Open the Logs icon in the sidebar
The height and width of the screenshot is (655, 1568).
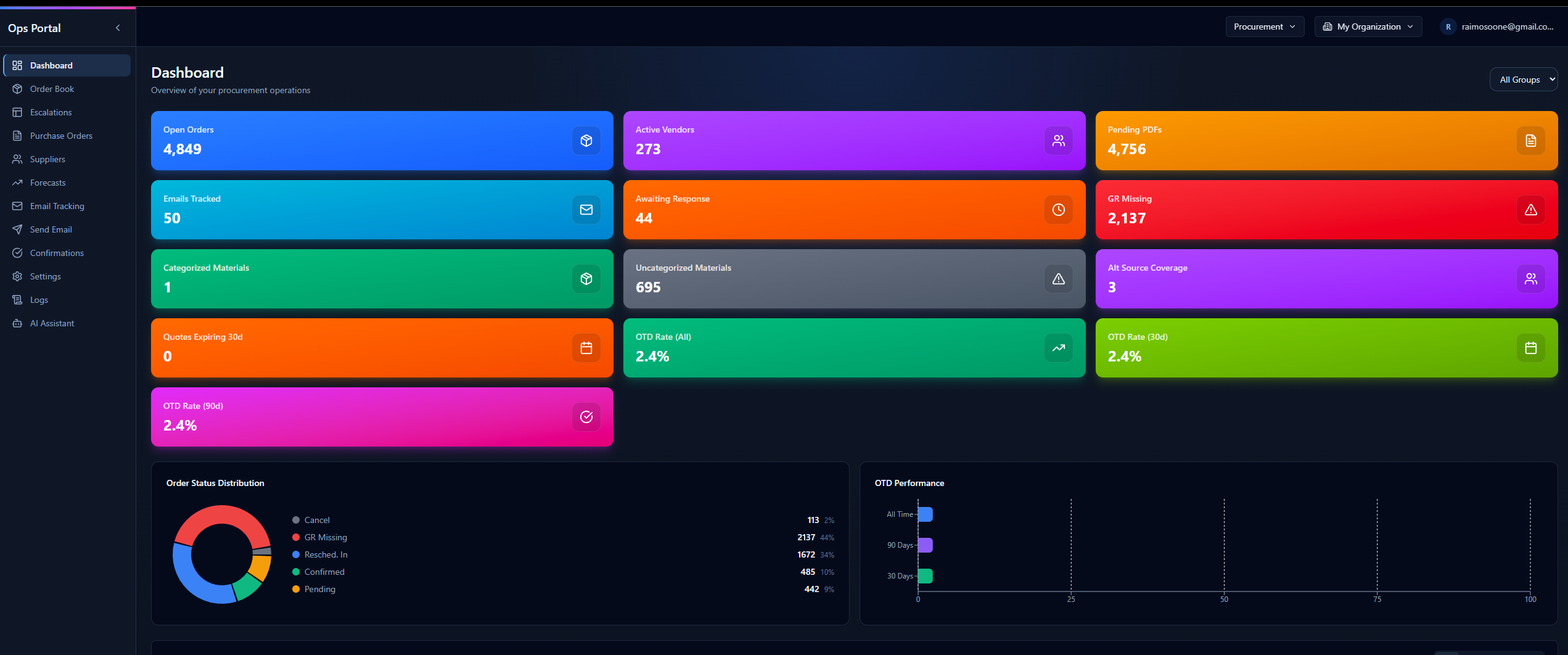(17, 299)
